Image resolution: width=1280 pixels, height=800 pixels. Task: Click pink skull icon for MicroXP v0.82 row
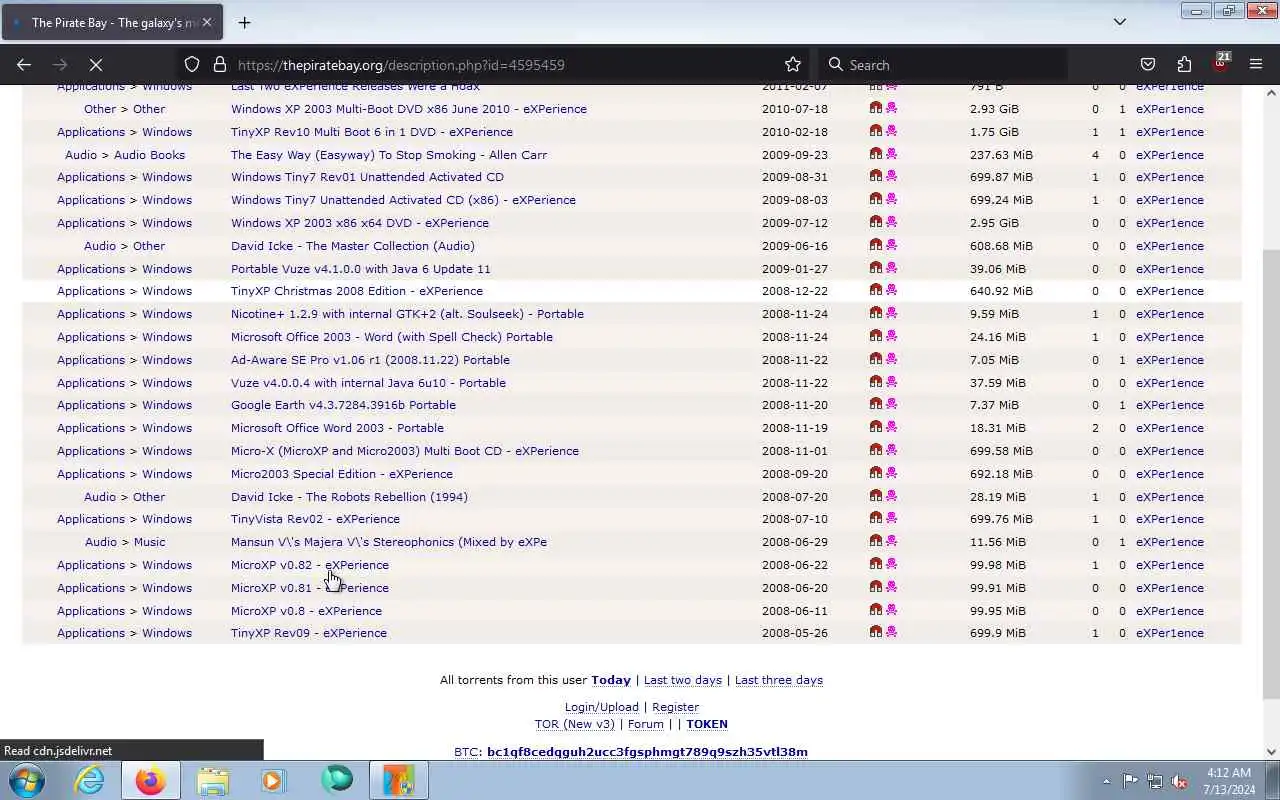click(x=891, y=564)
